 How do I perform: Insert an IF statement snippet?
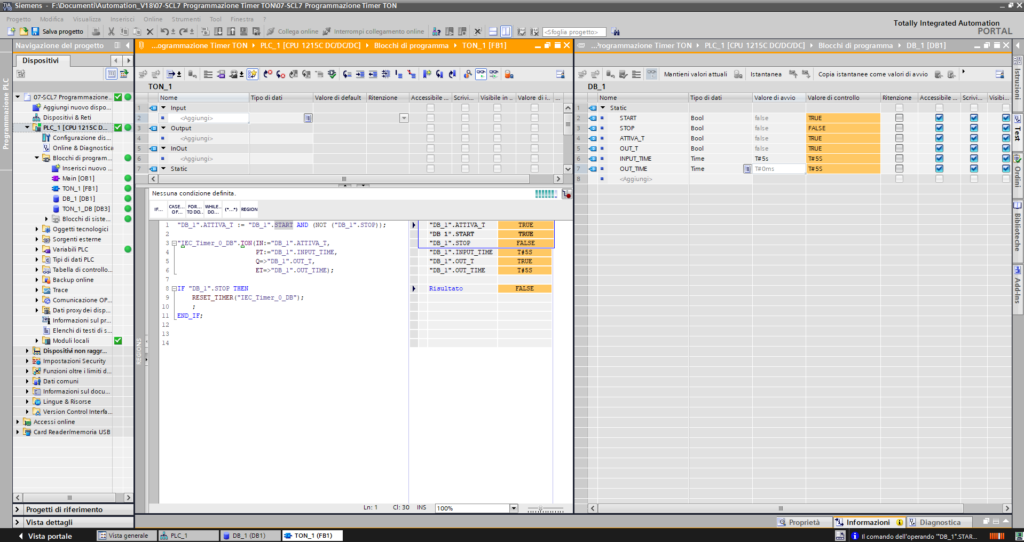coord(158,210)
